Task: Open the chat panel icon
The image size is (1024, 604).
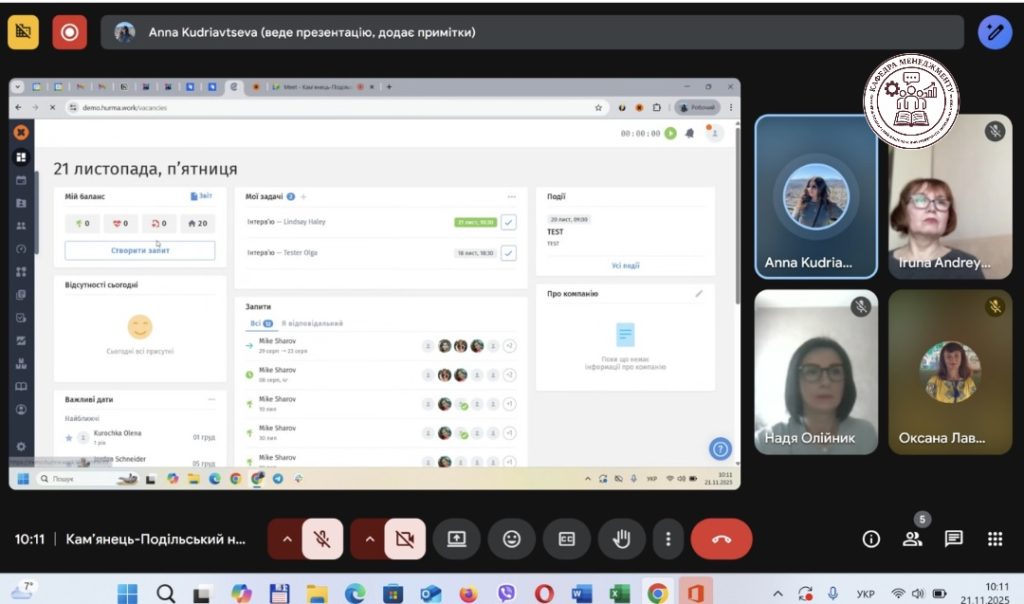Action: click(x=954, y=539)
